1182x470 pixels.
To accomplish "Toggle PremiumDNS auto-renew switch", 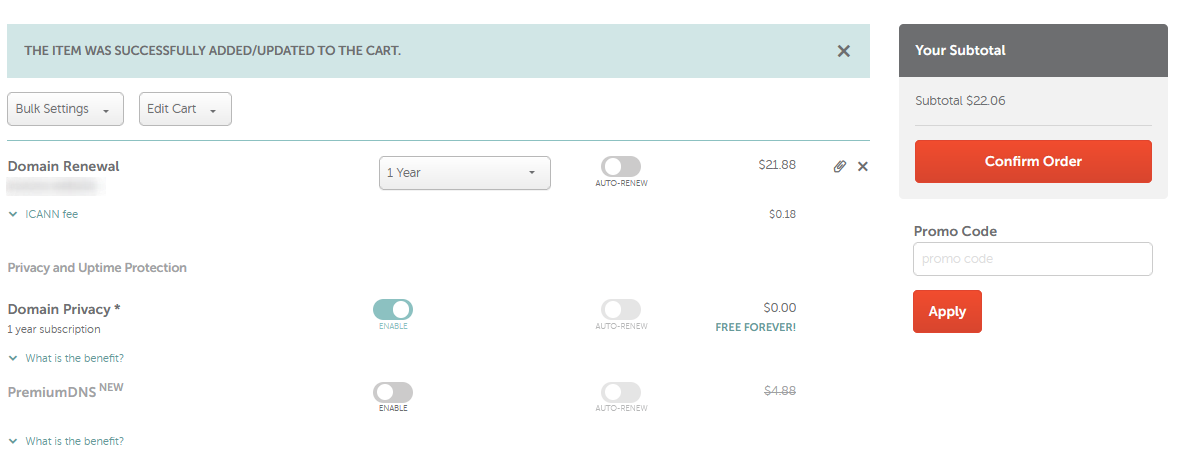I will coord(621,392).
